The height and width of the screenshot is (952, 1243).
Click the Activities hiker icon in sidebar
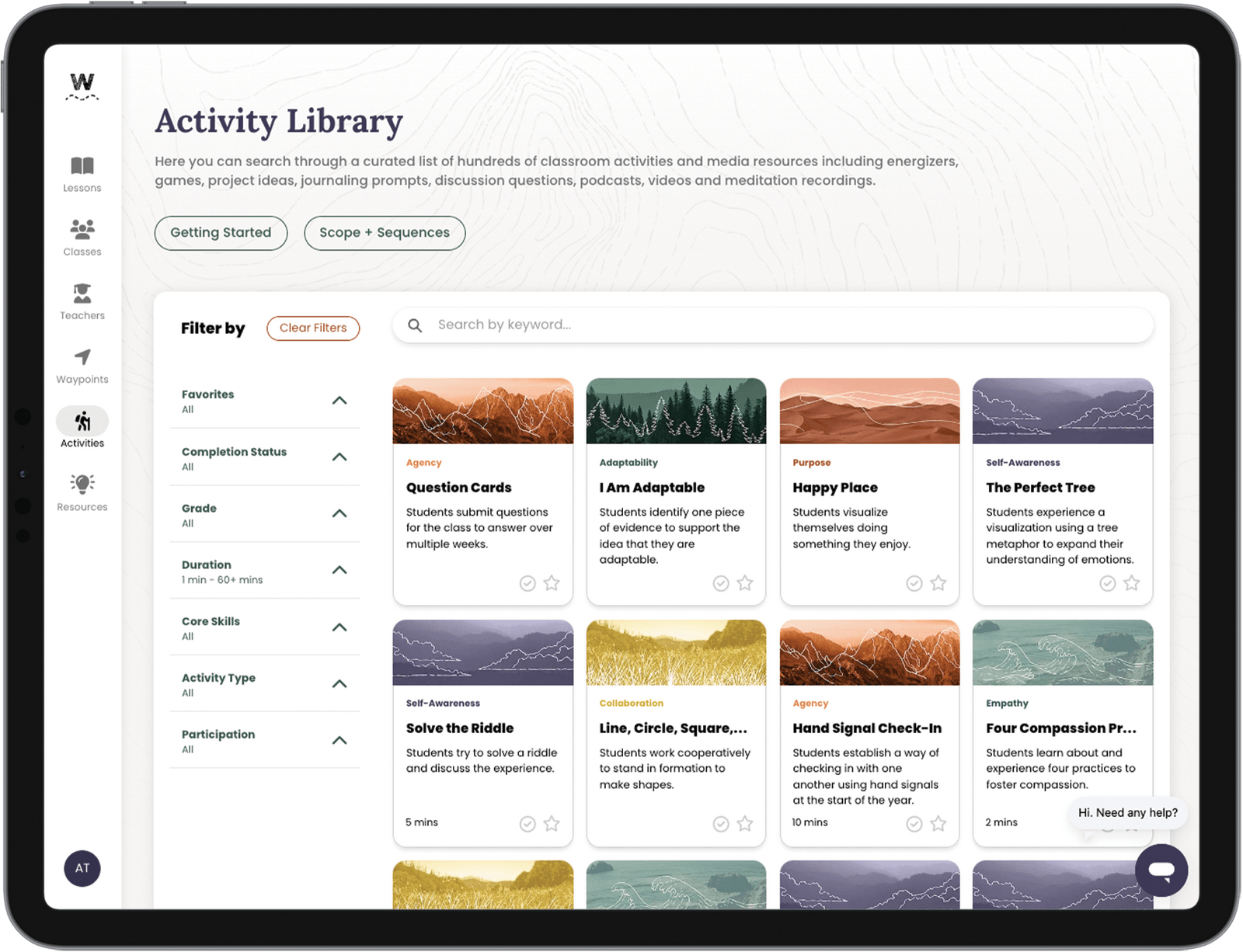click(82, 422)
